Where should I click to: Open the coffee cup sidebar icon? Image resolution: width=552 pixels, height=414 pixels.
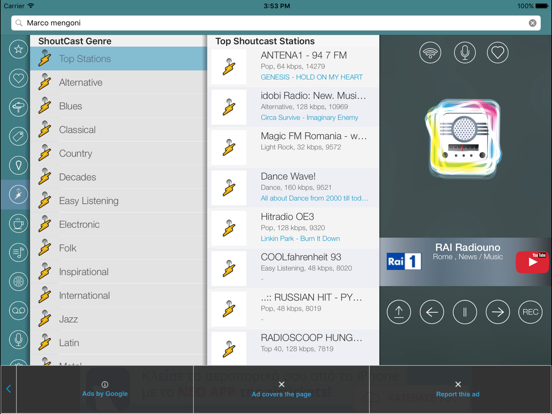[18, 224]
